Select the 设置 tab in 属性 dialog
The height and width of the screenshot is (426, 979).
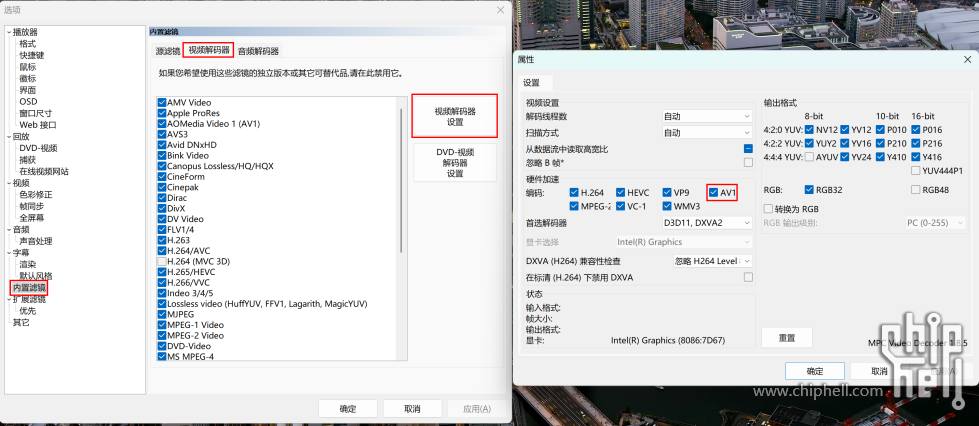(x=531, y=82)
